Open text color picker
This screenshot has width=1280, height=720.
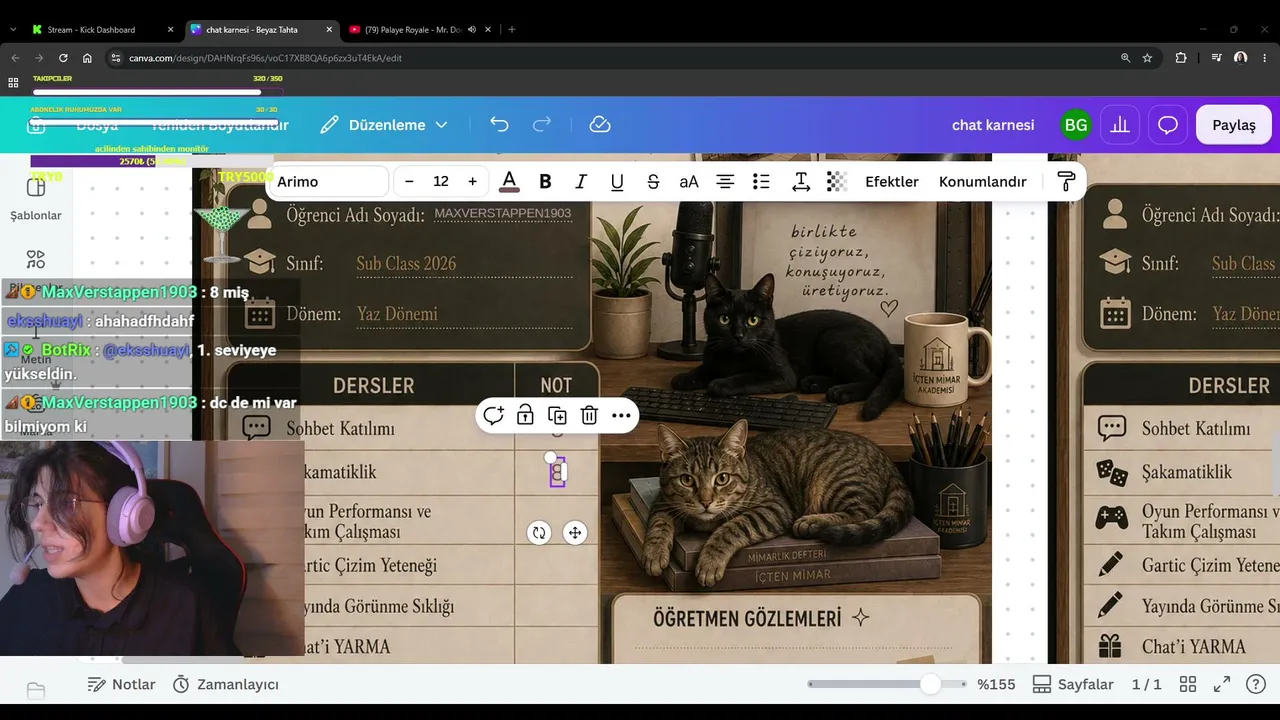(509, 181)
